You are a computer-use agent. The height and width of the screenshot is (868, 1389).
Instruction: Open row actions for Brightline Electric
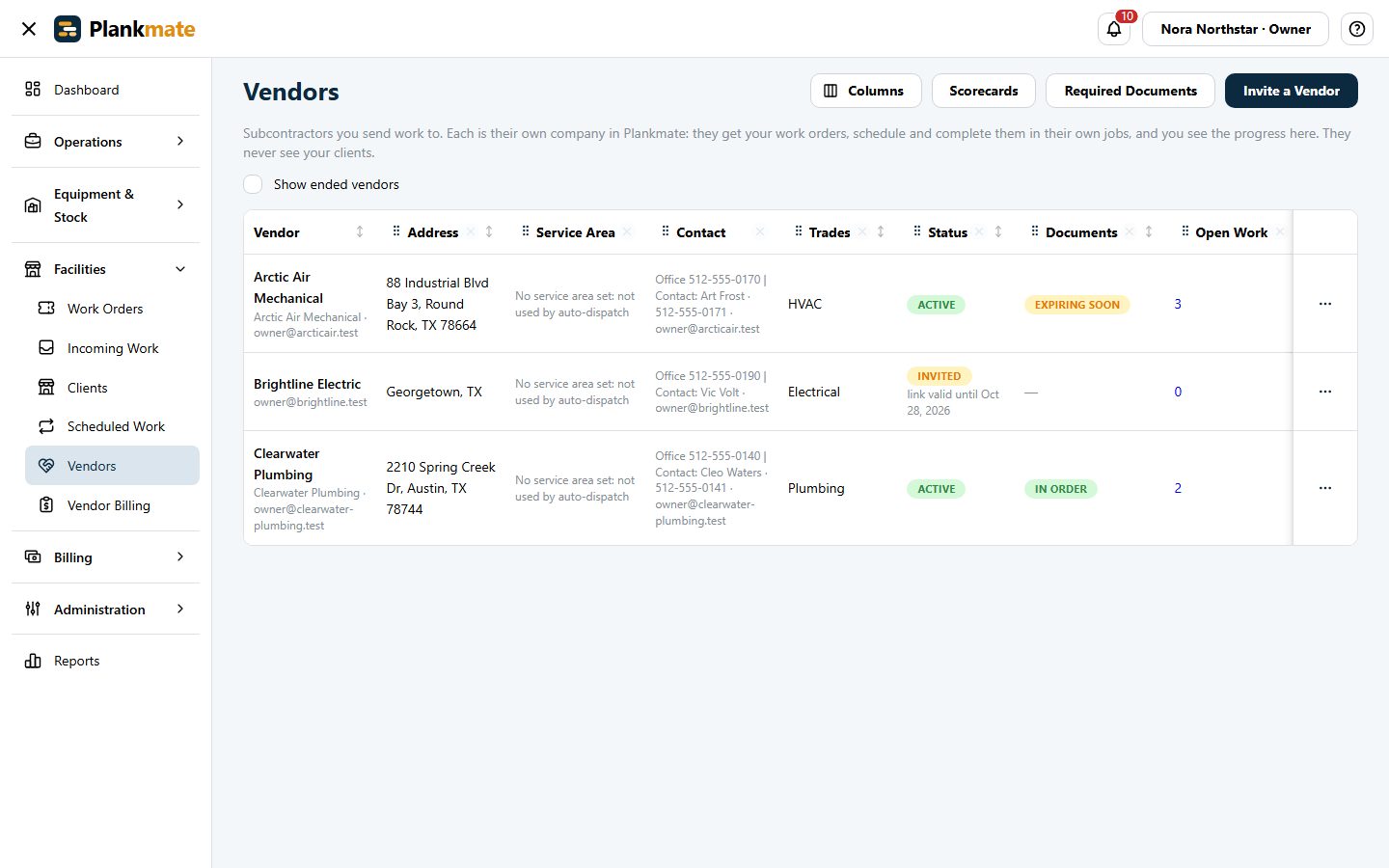click(x=1325, y=392)
